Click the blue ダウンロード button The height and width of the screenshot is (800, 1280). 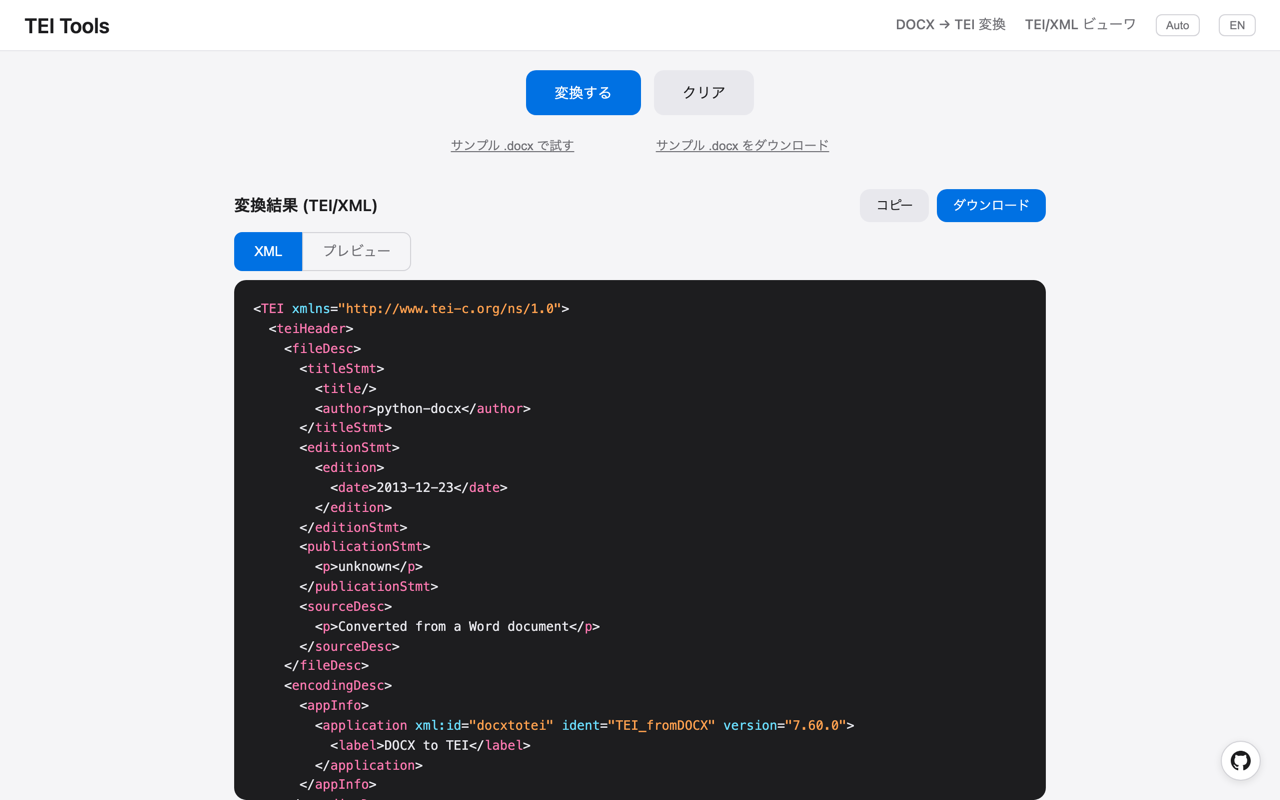tap(991, 205)
